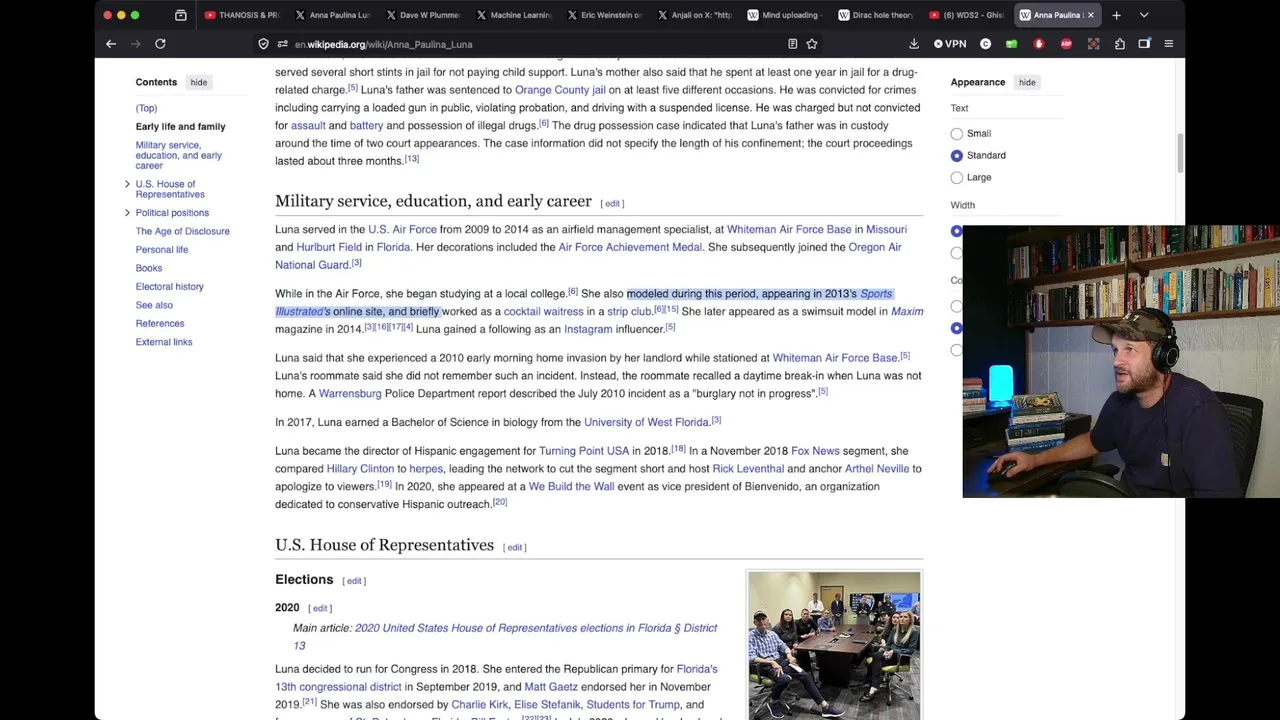1280x720 pixels.
Task: Select the Standard text size option
Action: click(x=957, y=155)
